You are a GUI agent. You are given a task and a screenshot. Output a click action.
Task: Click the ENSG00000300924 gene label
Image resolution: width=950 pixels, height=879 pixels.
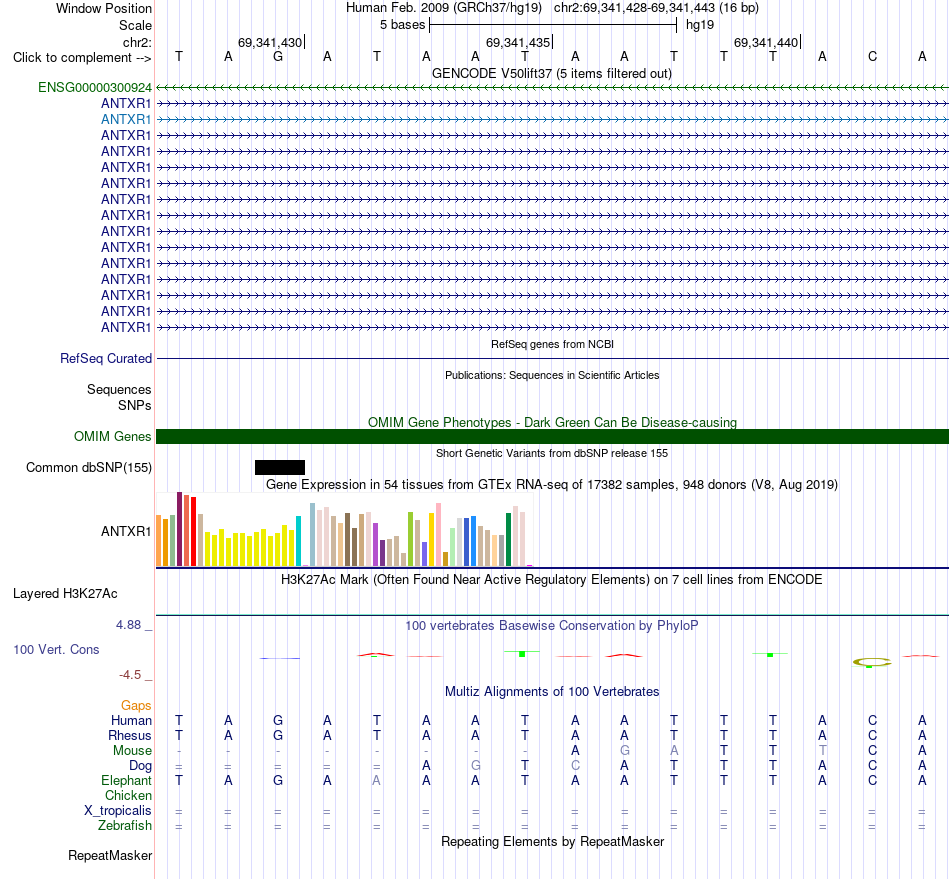point(95,88)
